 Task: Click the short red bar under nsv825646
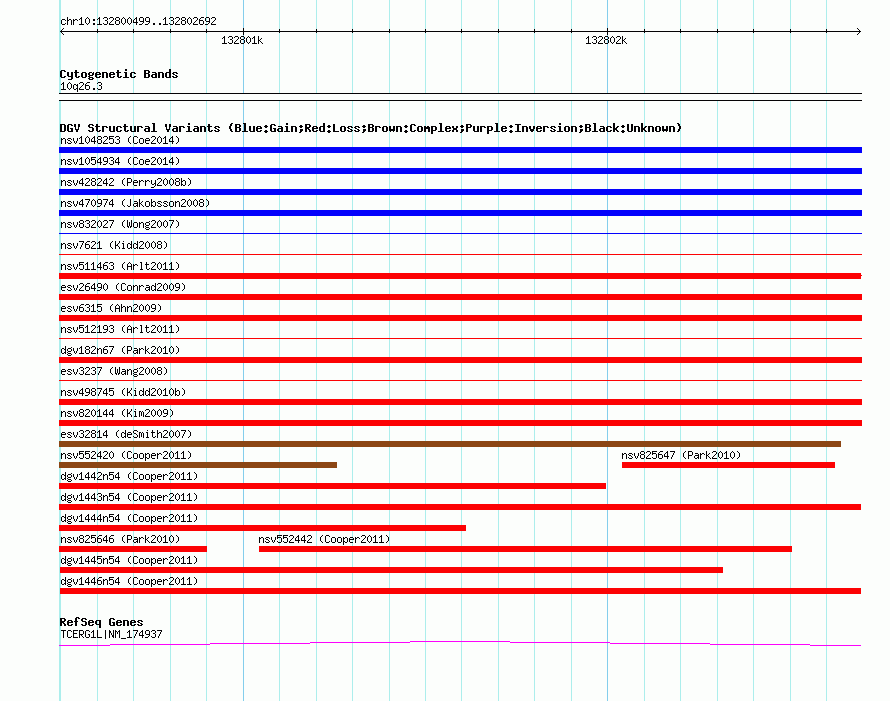pyautogui.click(x=133, y=549)
